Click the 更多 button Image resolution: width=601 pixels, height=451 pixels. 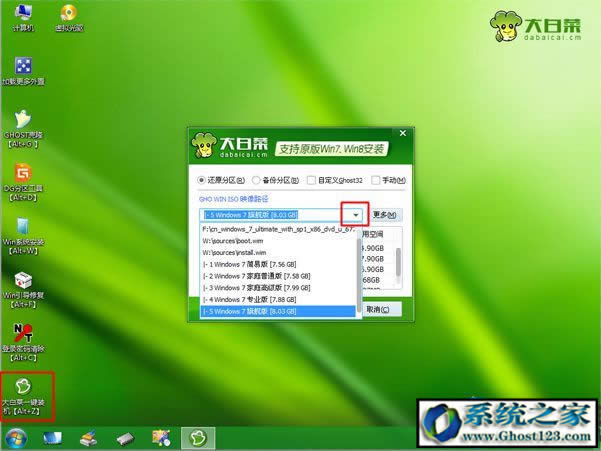[x=385, y=215]
